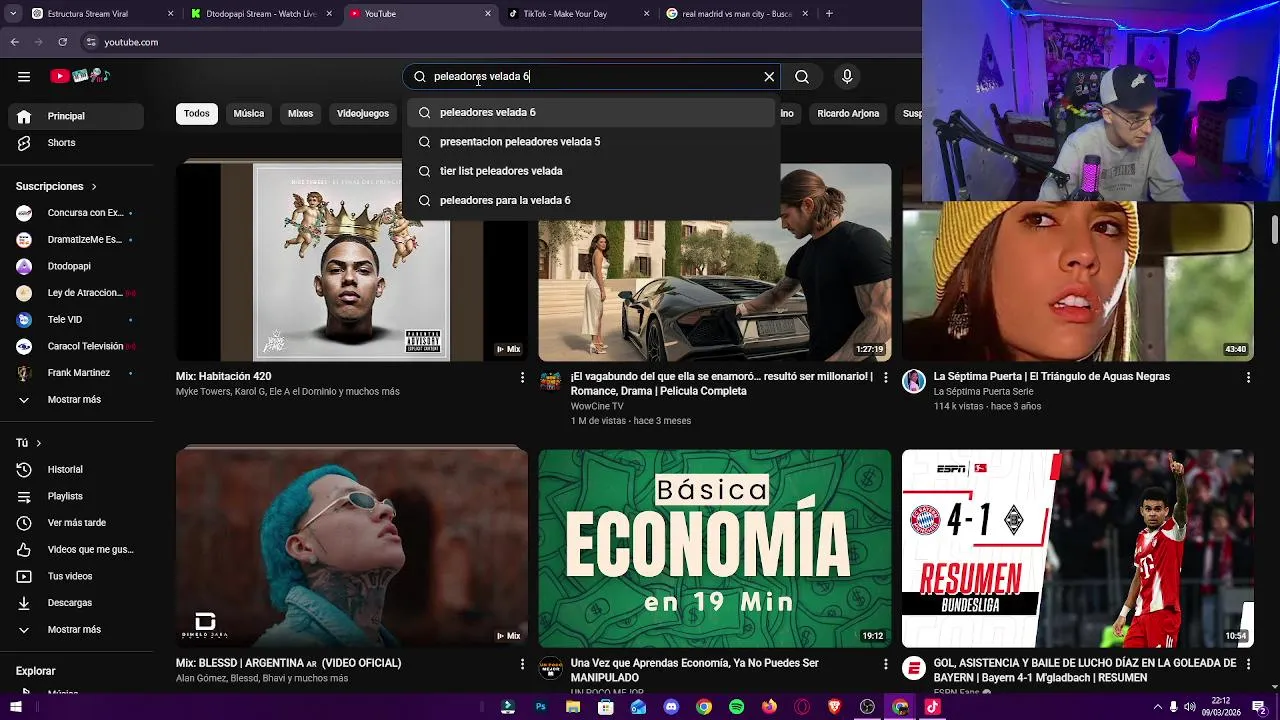Image resolution: width=1280 pixels, height=720 pixels.
Task: Open Tele VID subscription channel
Action: (x=76, y=320)
